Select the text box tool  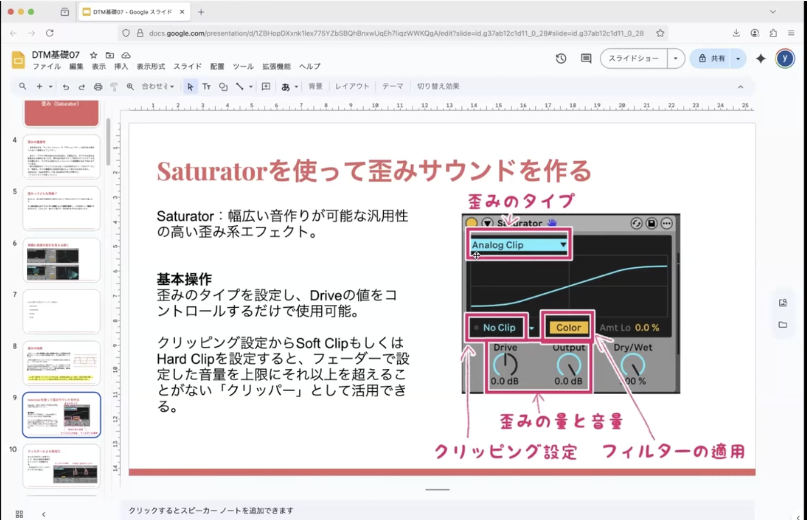pos(207,87)
